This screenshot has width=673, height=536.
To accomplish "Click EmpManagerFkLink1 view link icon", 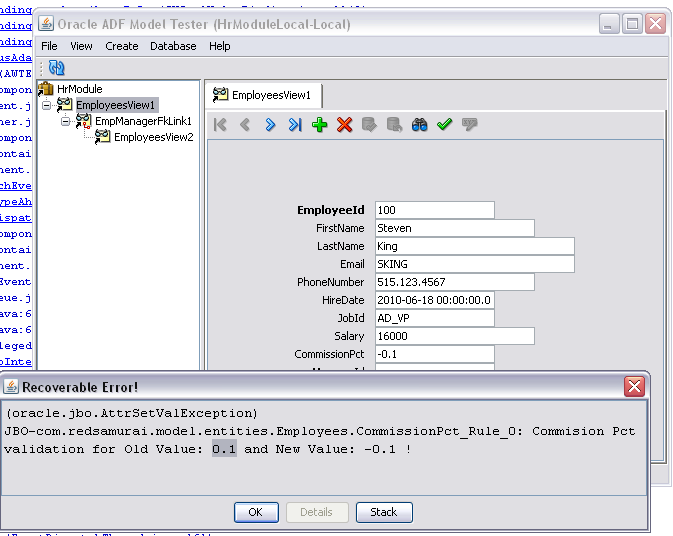I will tap(83, 121).
